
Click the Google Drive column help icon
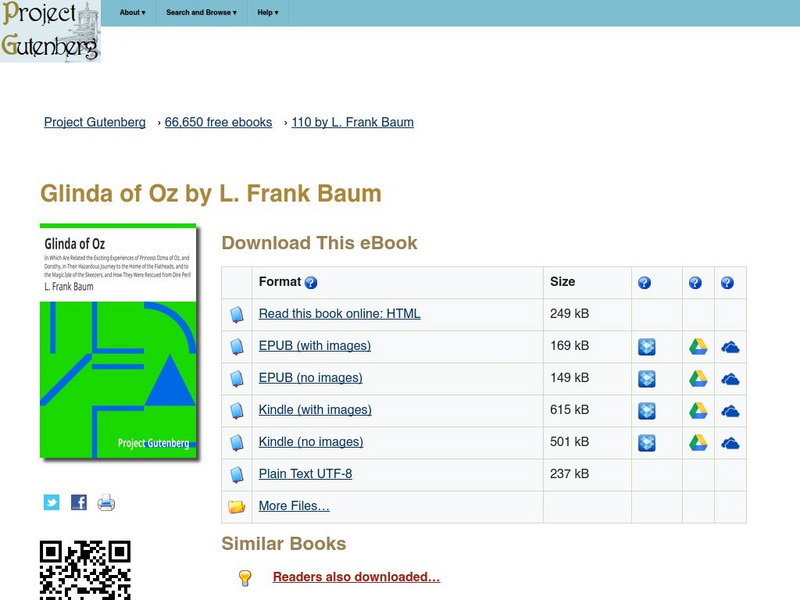pos(695,283)
